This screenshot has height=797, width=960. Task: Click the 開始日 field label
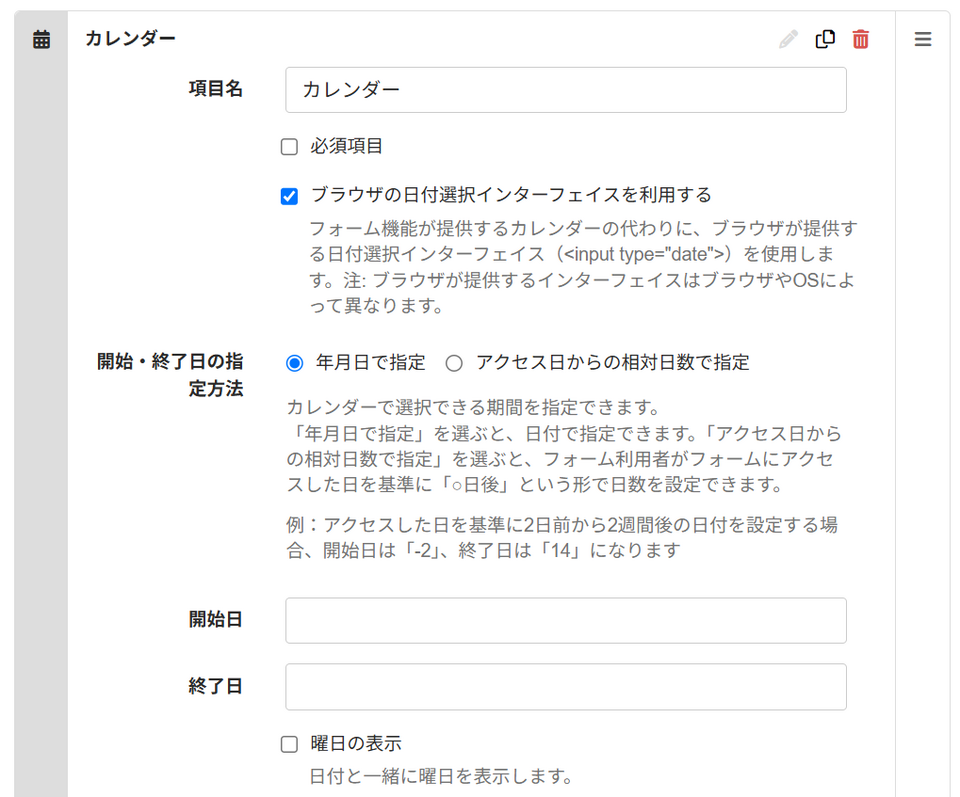[216, 619]
